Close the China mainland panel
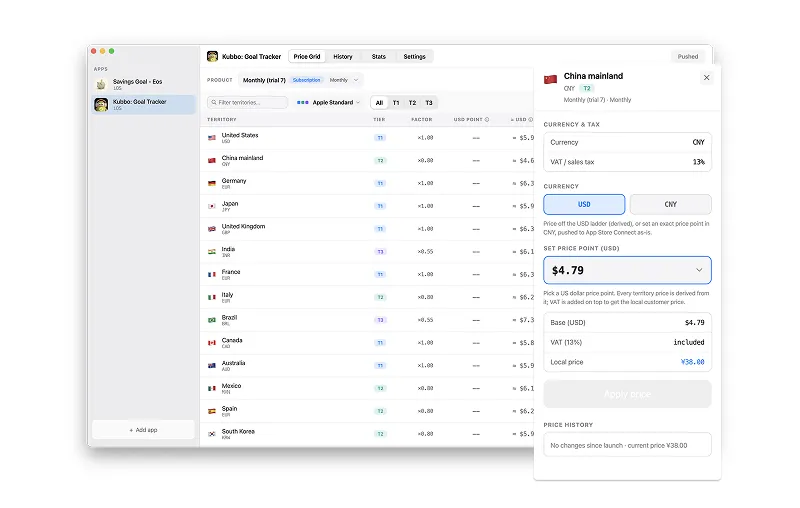 706,78
